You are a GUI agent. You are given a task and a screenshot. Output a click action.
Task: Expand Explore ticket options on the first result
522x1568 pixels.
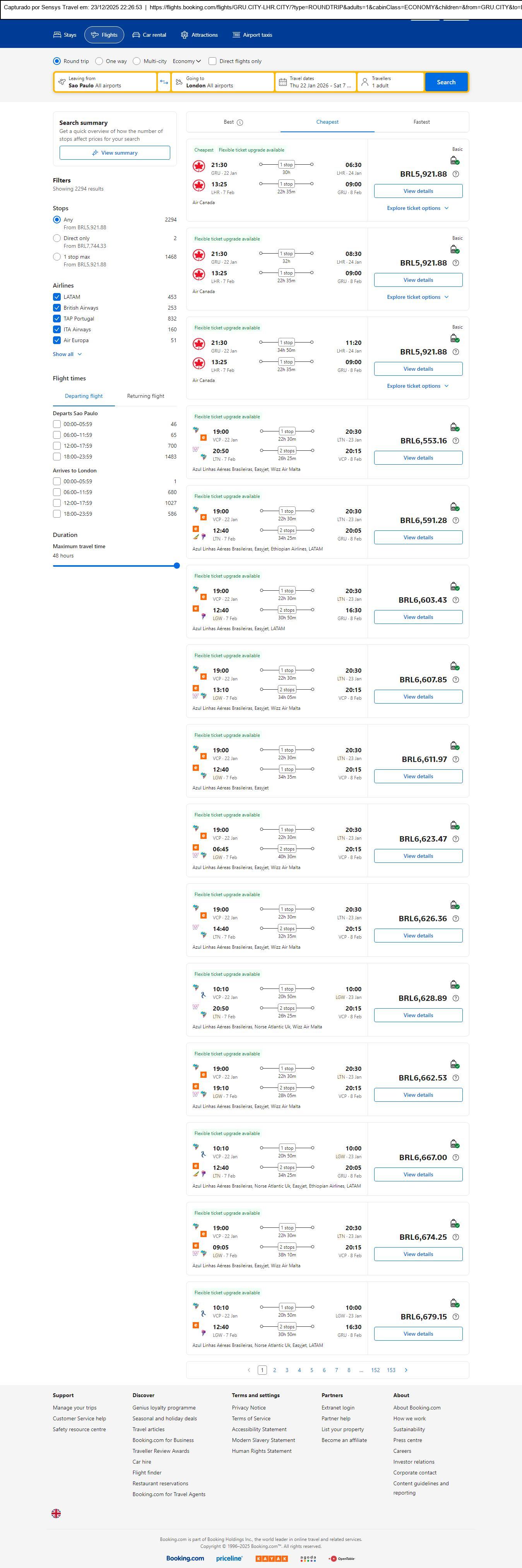point(418,208)
